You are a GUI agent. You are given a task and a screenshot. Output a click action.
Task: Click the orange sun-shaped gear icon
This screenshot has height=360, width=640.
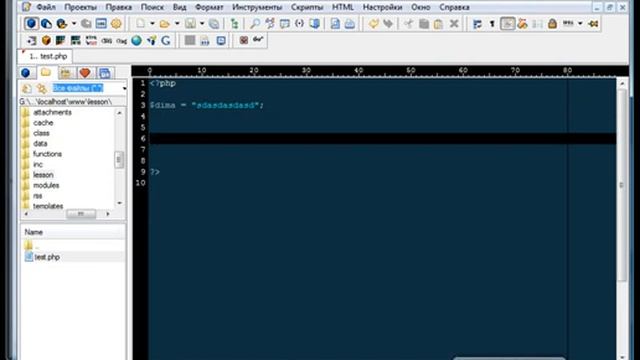pos(116,23)
